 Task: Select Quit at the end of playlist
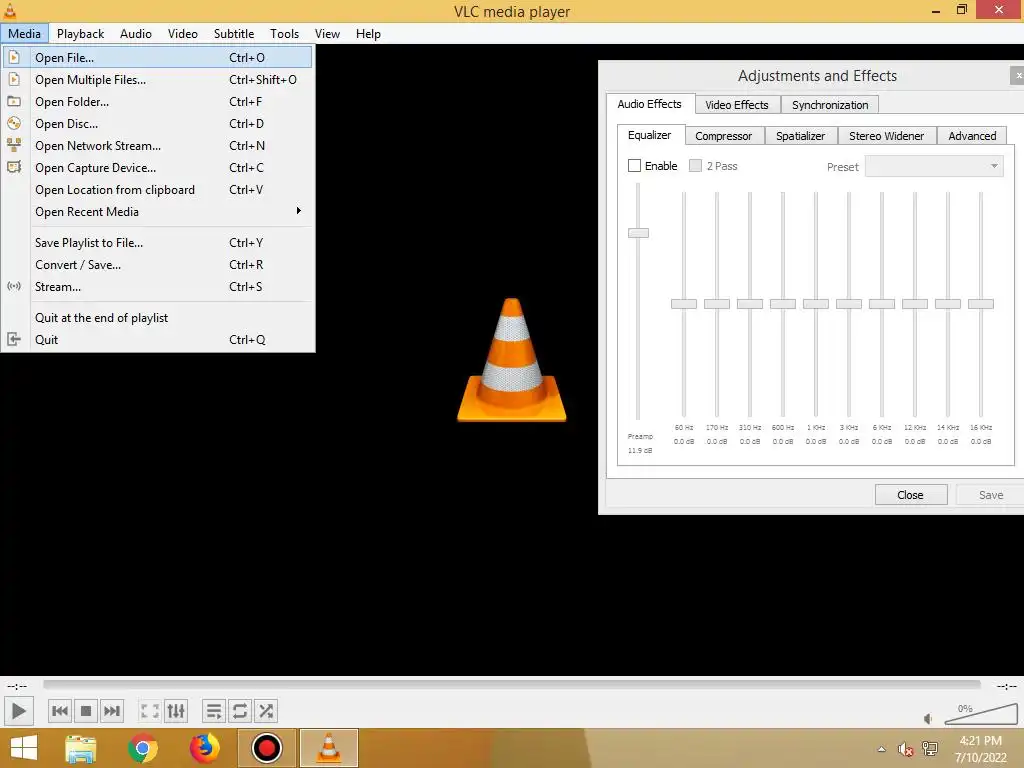coord(158,317)
